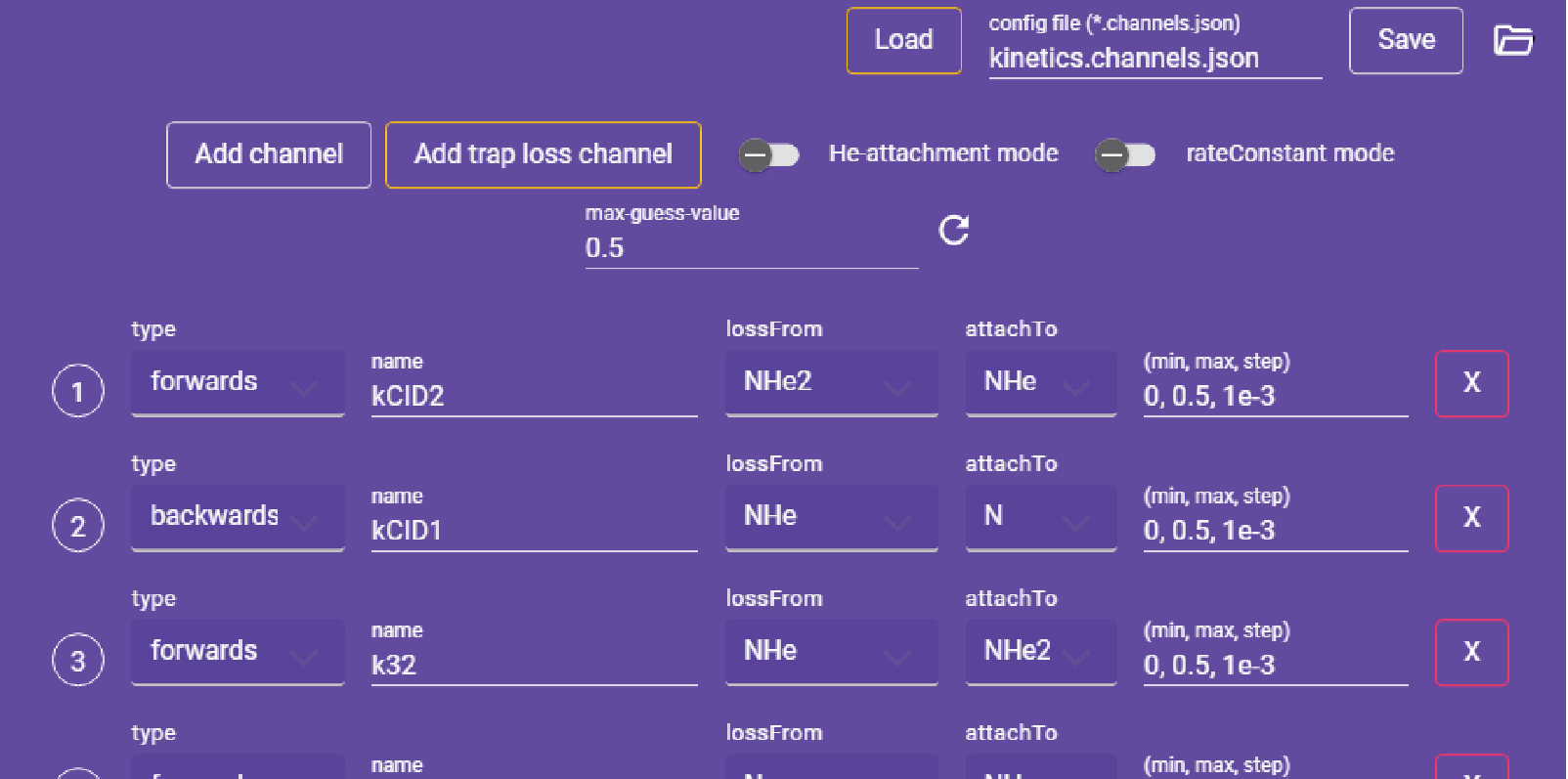The image size is (1568, 779).
Task: Click the circled number 3 channel badge
Action: tap(78, 661)
